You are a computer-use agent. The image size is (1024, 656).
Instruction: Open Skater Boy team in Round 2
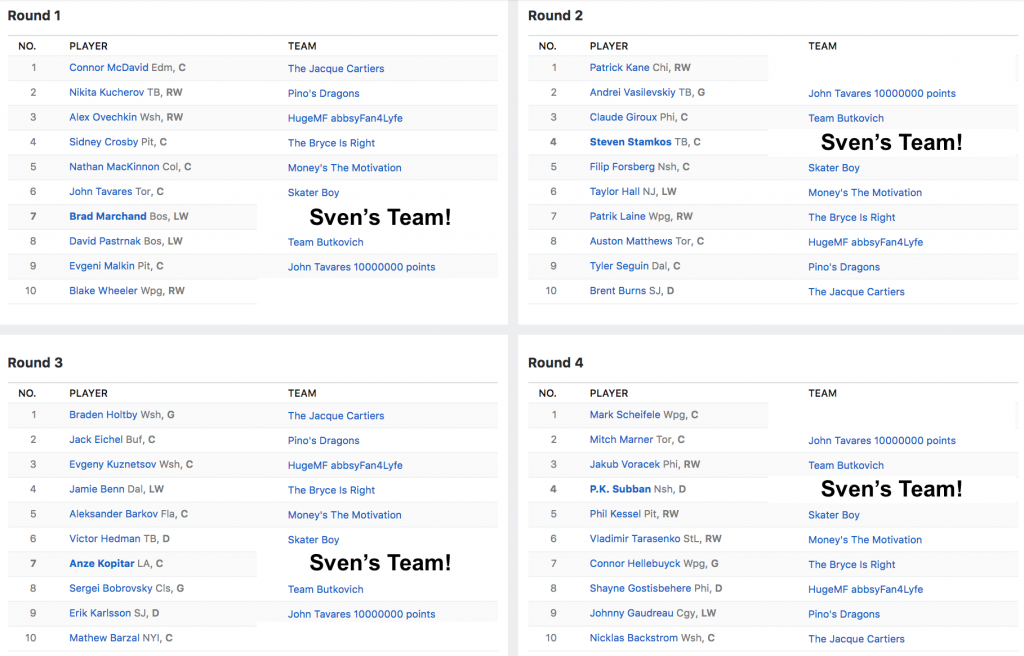(834, 168)
